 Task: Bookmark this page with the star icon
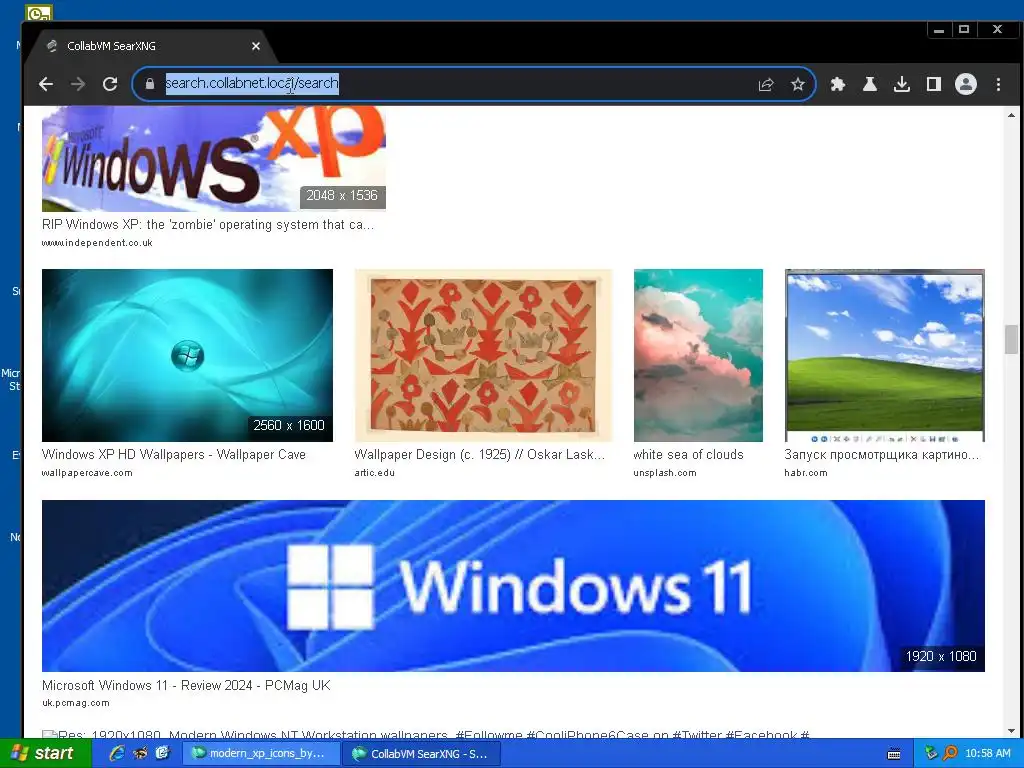797,84
